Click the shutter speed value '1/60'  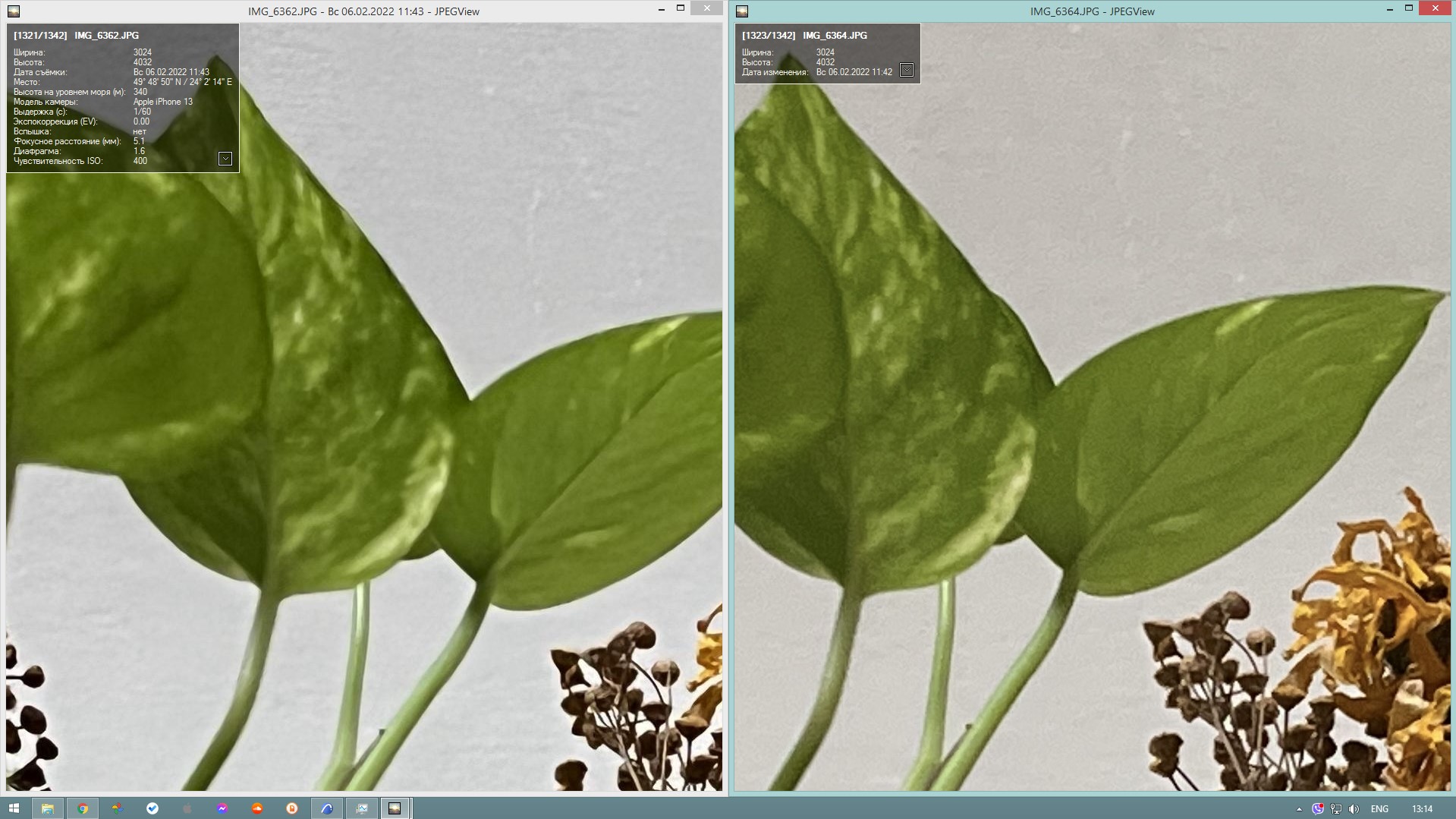(x=142, y=112)
